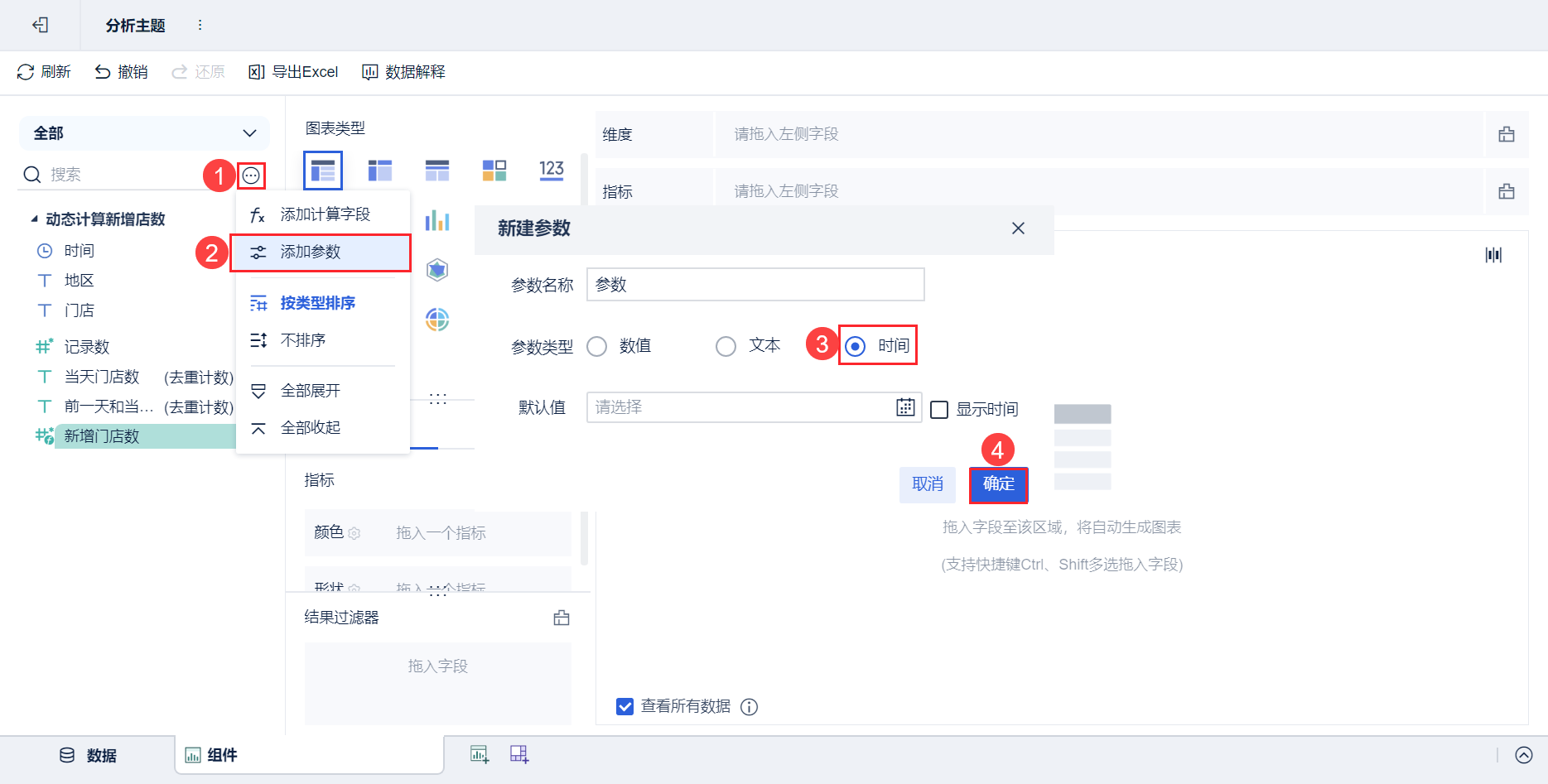Viewport: 1548px width, 784px height.
Task: Open 数据解释 data explanation
Action: click(x=403, y=72)
